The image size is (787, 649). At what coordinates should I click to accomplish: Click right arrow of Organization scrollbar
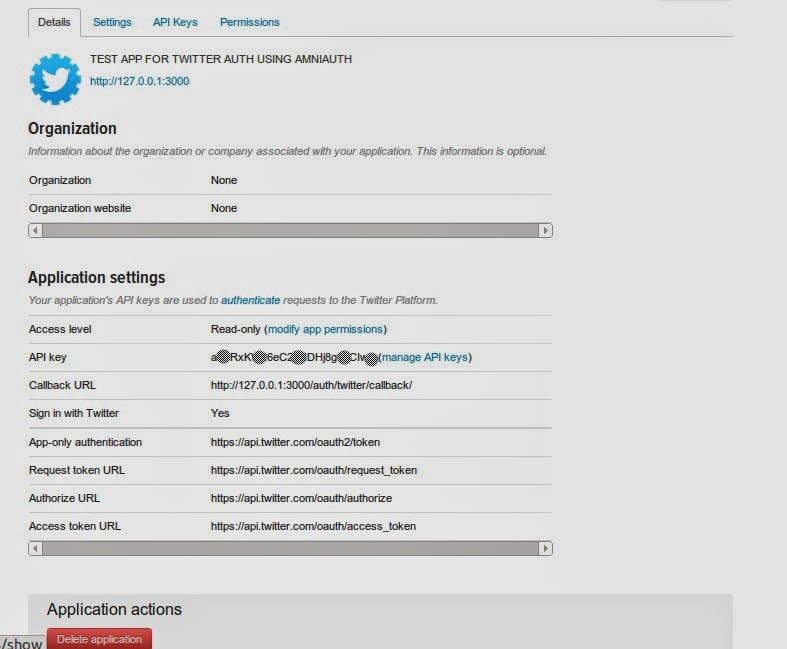[x=545, y=230]
